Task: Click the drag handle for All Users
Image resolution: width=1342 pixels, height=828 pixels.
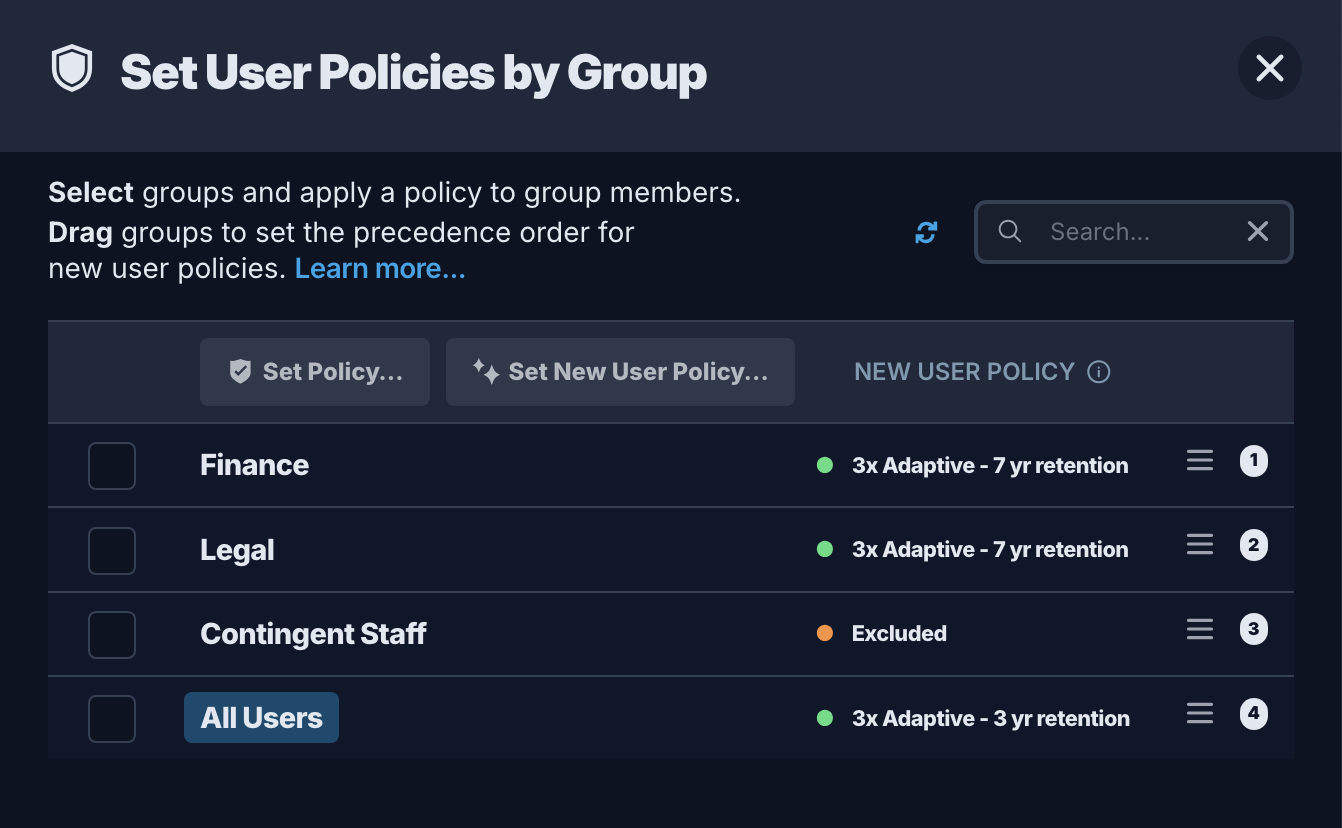Action: pyautogui.click(x=1199, y=713)
